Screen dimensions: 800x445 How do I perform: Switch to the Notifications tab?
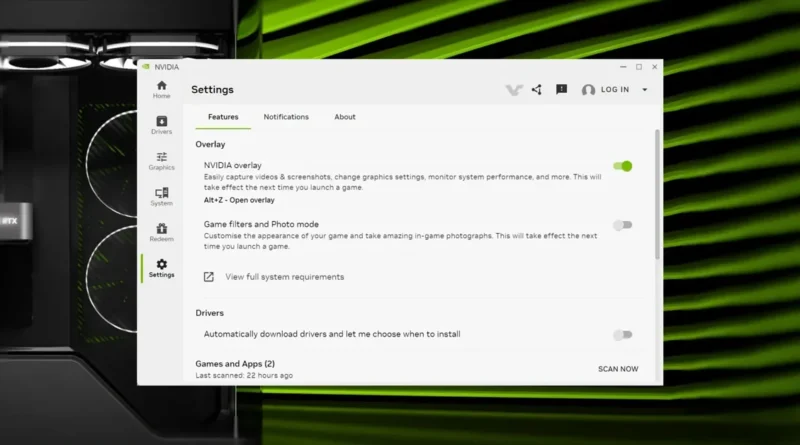286,117
